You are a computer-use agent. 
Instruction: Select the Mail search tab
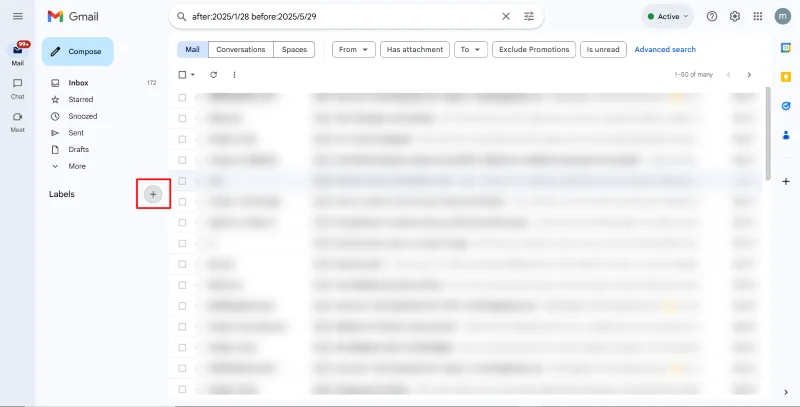pos(192,49)
